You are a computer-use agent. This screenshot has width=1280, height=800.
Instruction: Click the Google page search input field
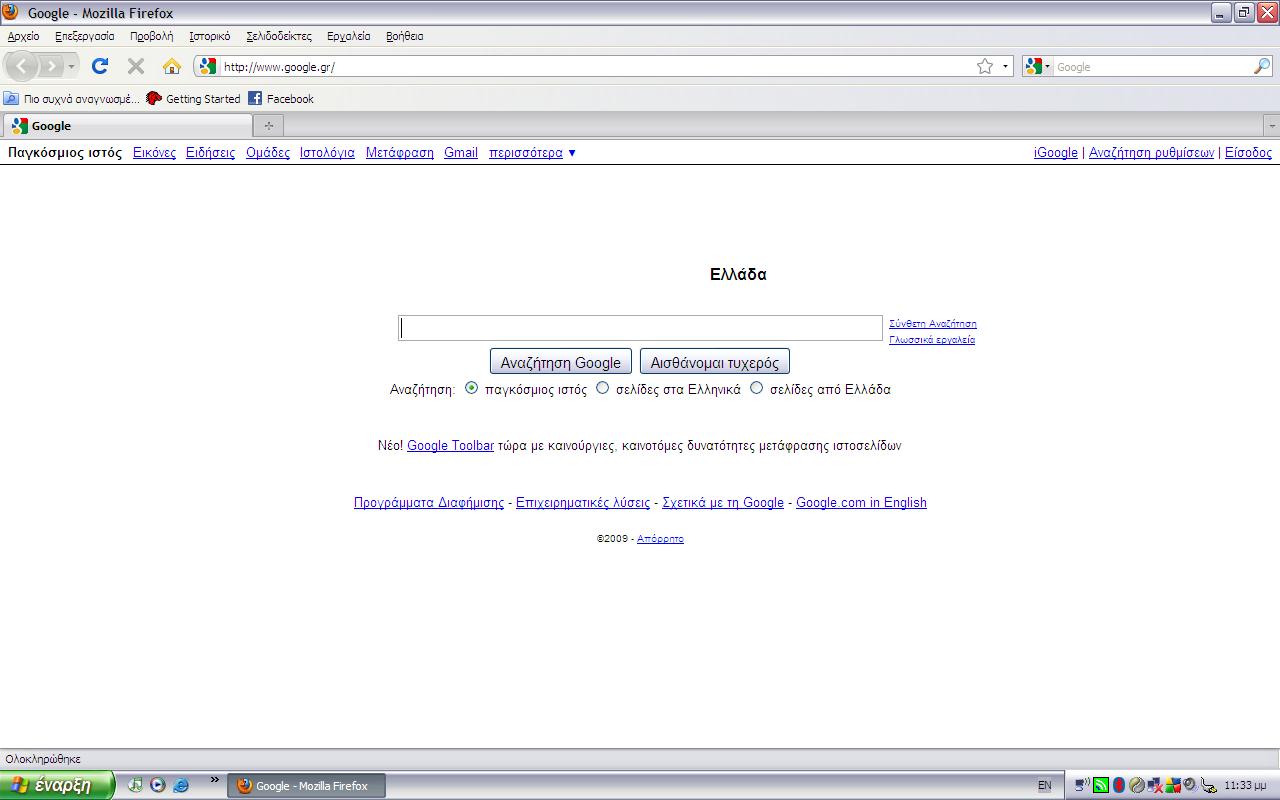coord(640,328)
